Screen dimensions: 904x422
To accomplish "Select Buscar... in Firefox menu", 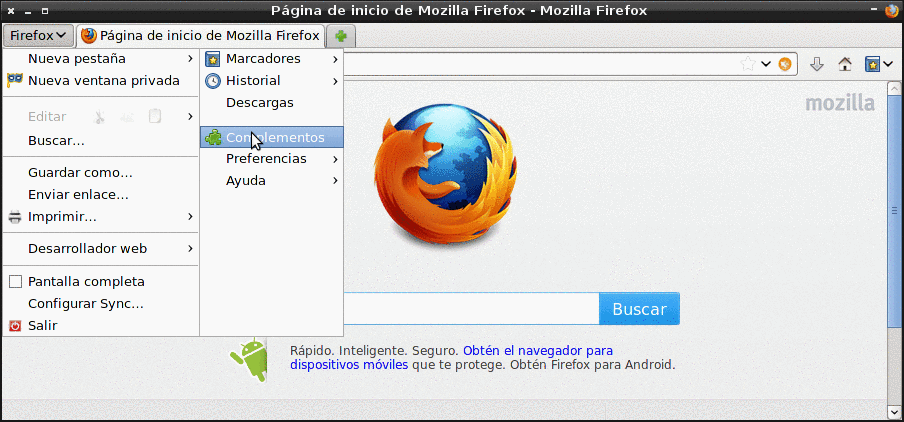I will 101,141.
